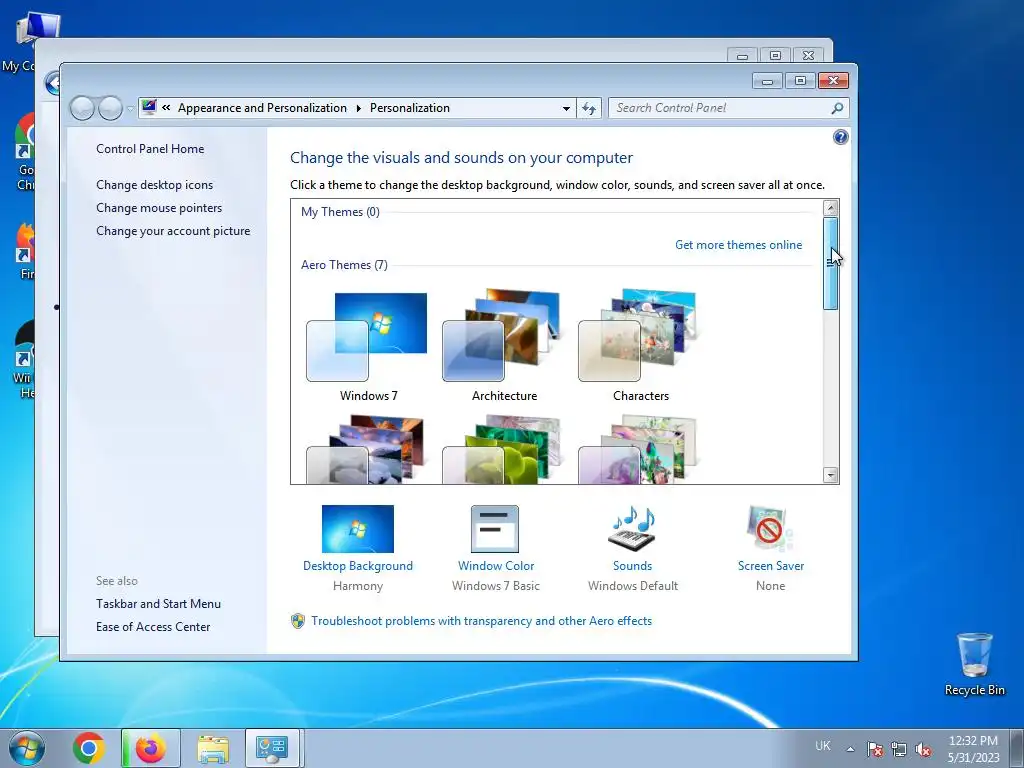Click the search magnifier in Control Panel
Image resolution: width=1024 pixels, height=768 pixels.
[837, 108]
